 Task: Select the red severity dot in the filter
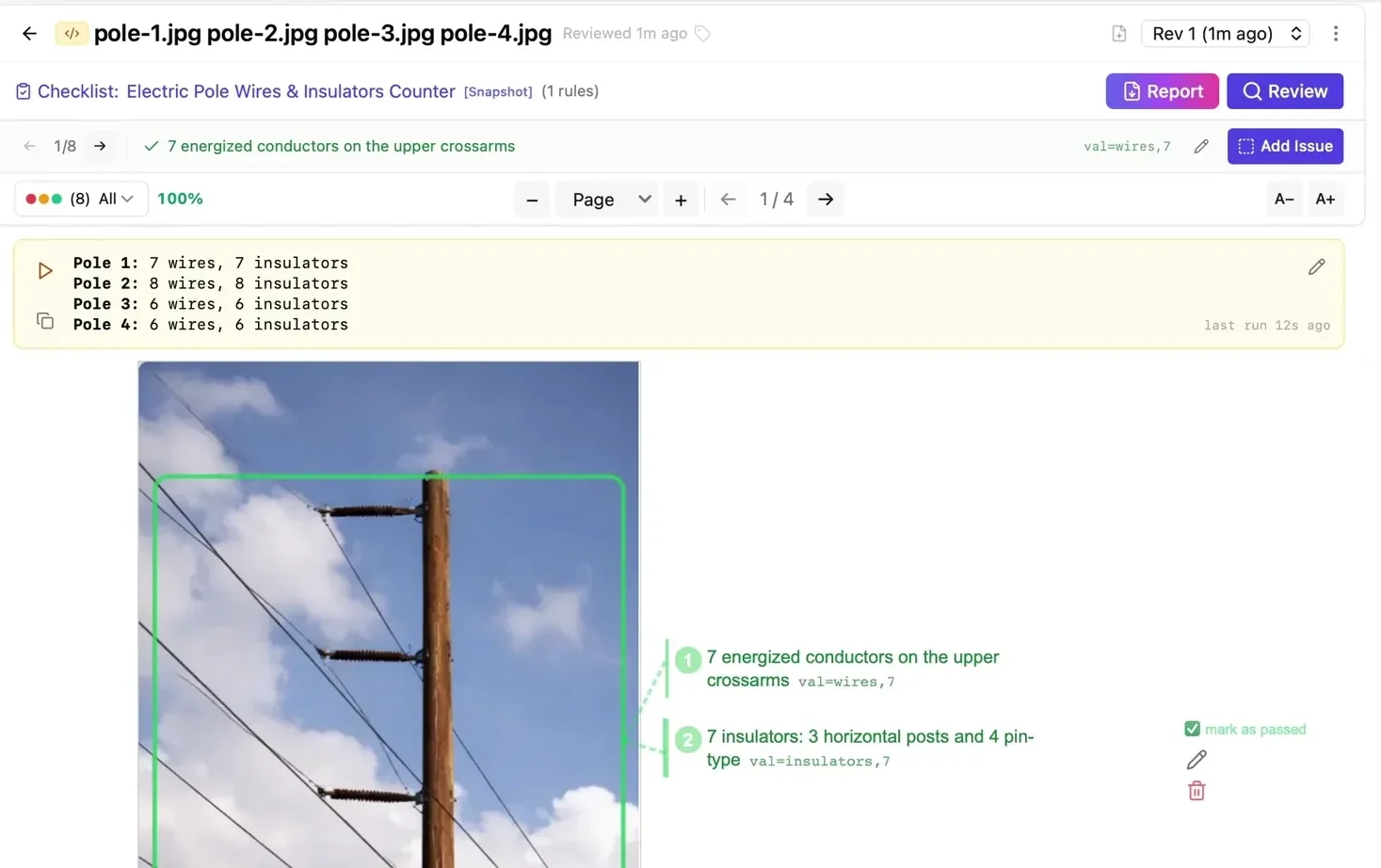(x=31, y=199)
